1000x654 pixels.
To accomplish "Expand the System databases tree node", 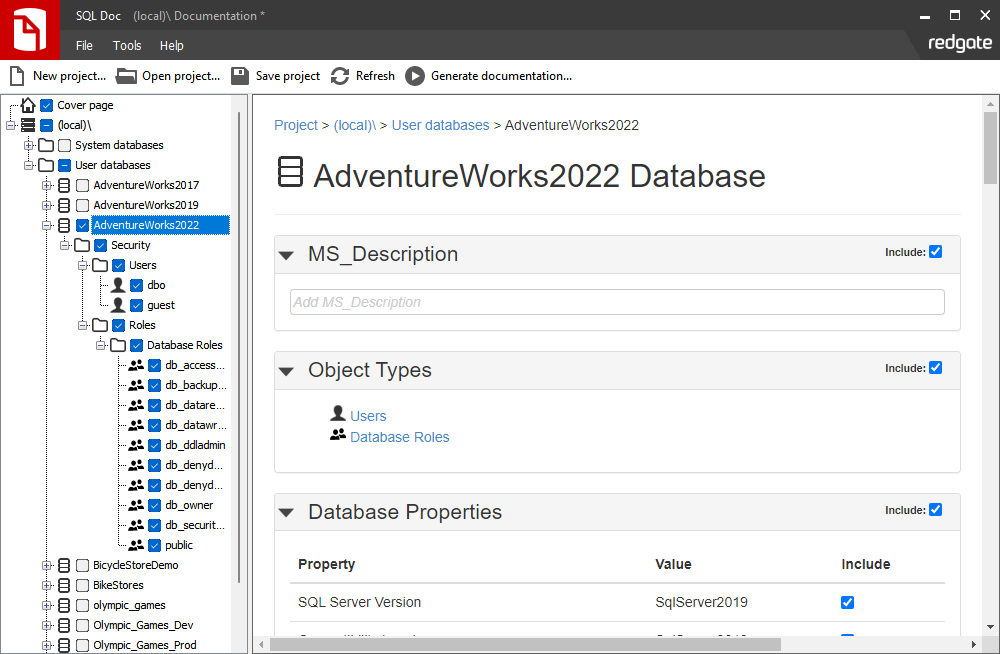I will coord(29,145).
